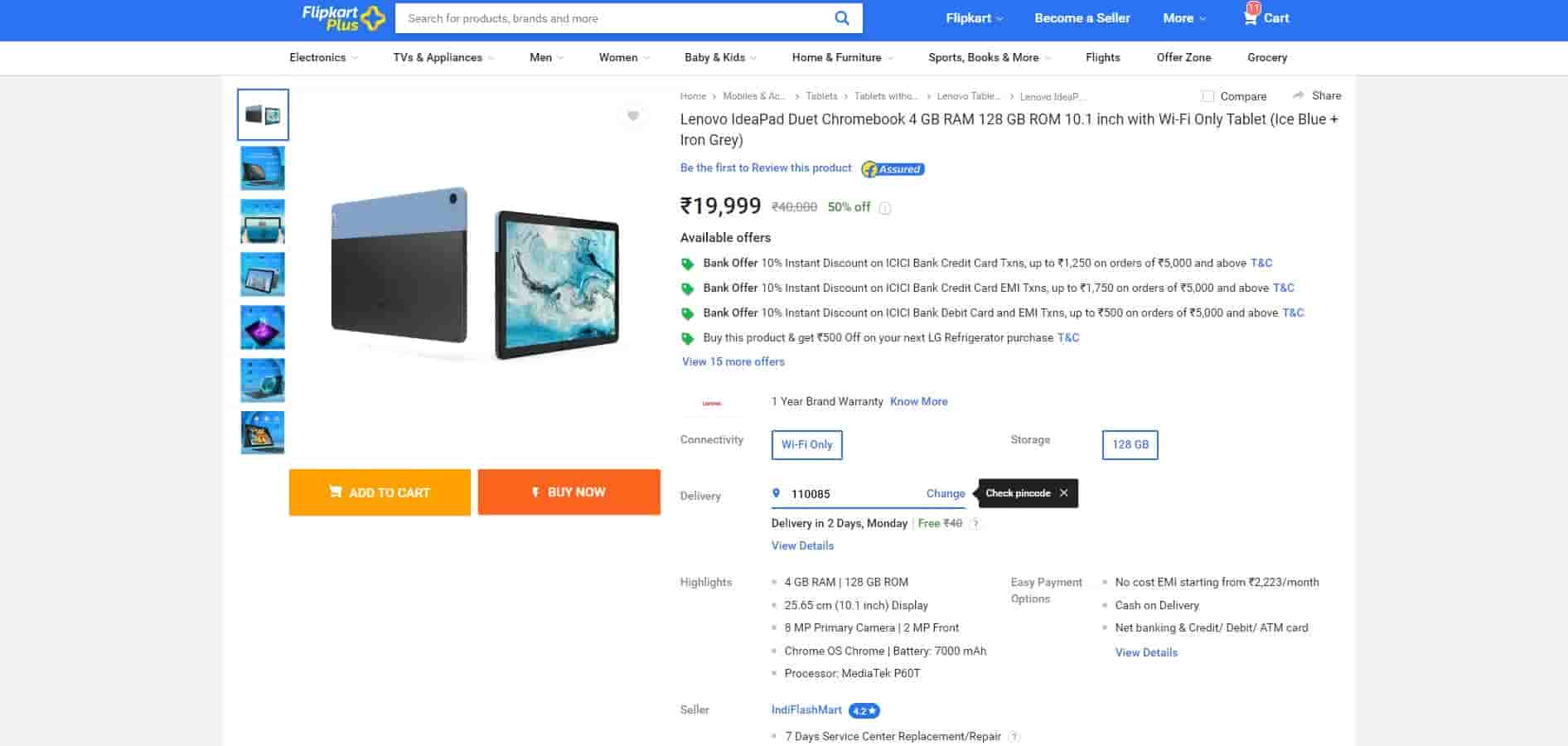Click the Flipkart Assured badge
The image size is (1568, 746).
point(893,169)
